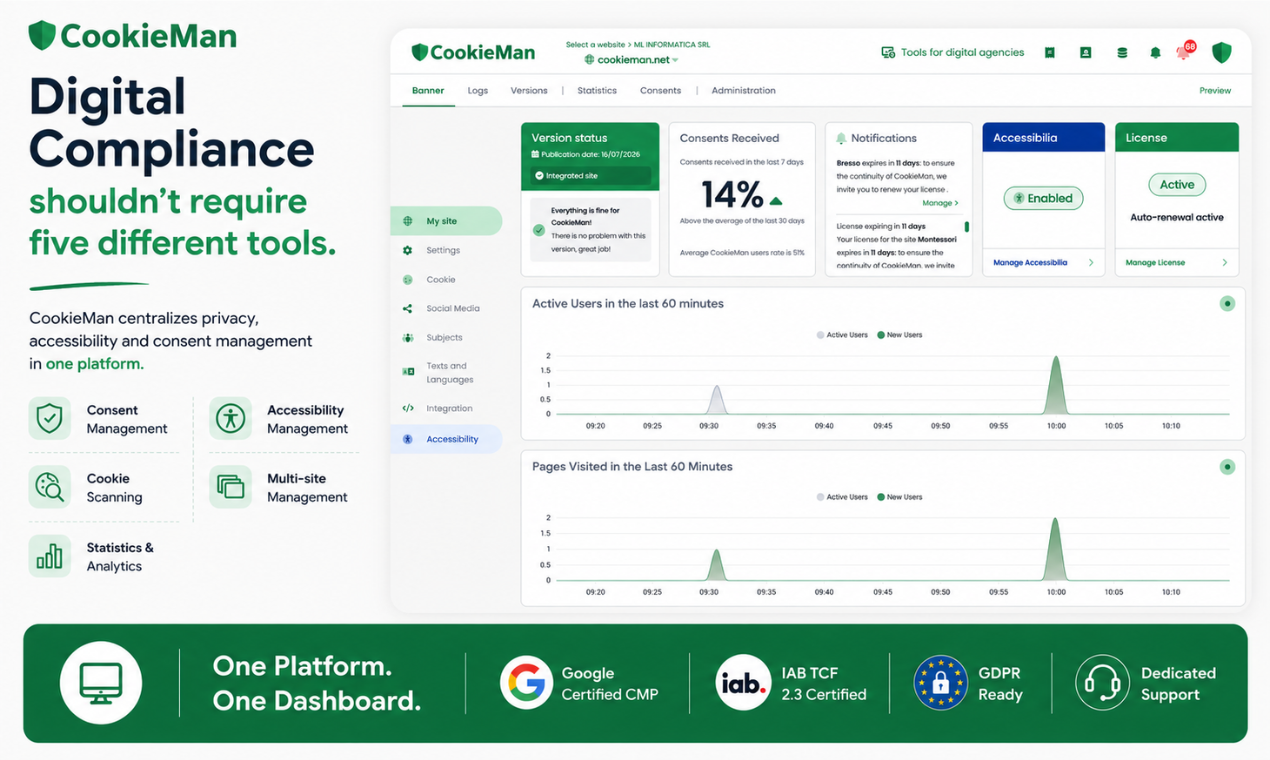This screenshot has width=1270, height=760.
Task: Toggle New Users legend in Pages Visited chart
Action: click(x=900, y=497)
